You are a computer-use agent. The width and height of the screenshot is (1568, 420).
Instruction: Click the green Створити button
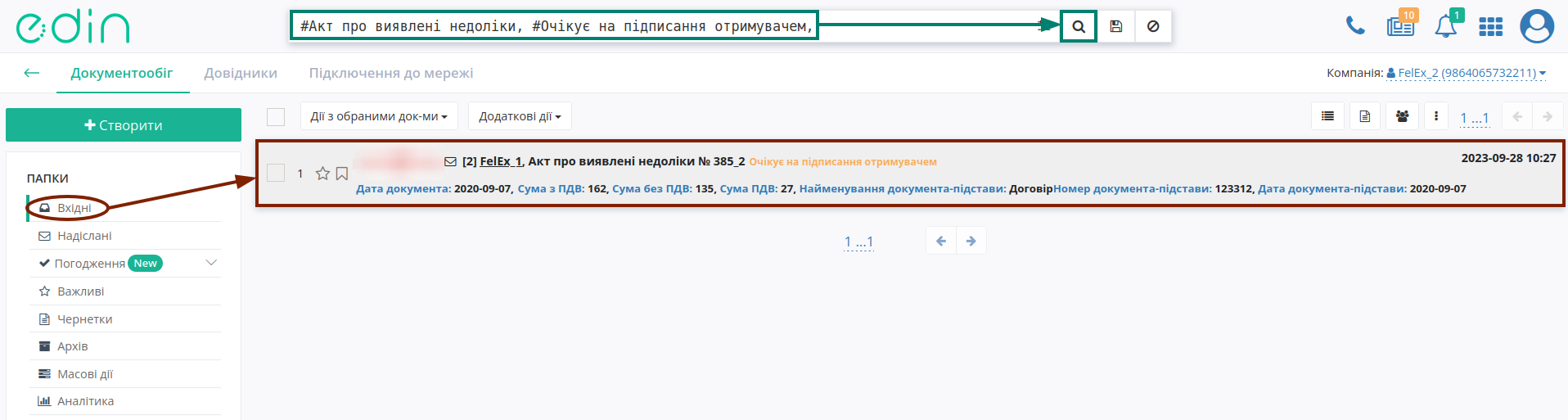pyautogui.click(x=124, y=125)
